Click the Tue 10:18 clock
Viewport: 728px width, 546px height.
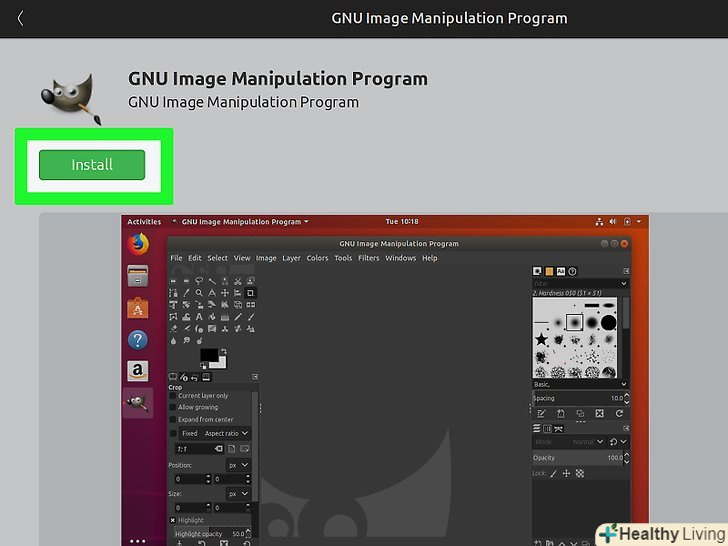(x=402, y=221)
